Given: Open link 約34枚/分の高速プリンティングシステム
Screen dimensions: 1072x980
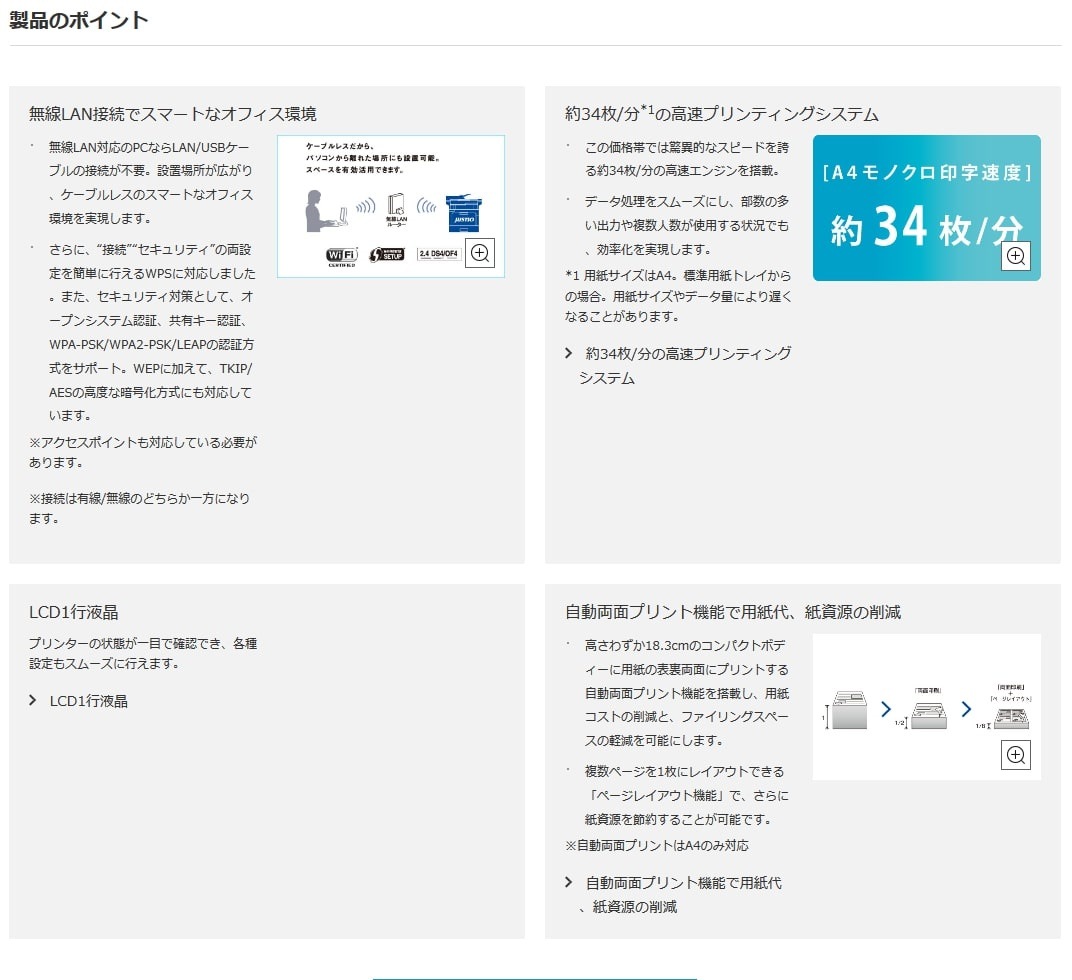Looking at the screenshot, I should coord(685,366).
